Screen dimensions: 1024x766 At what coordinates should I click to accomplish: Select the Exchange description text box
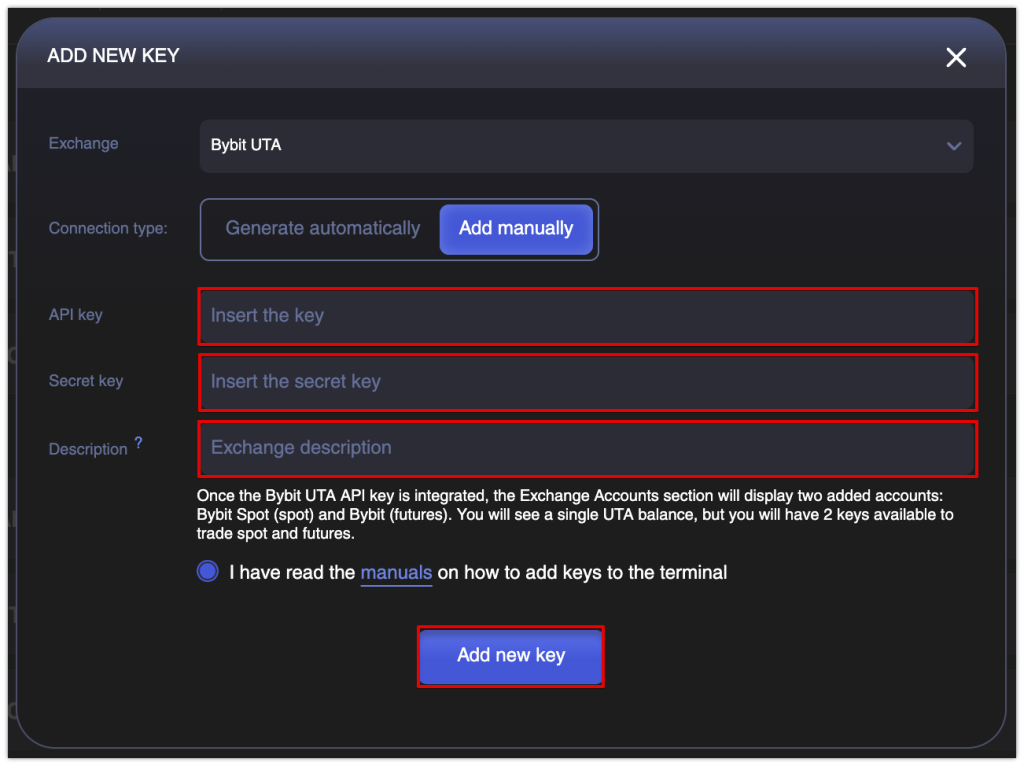587,448
